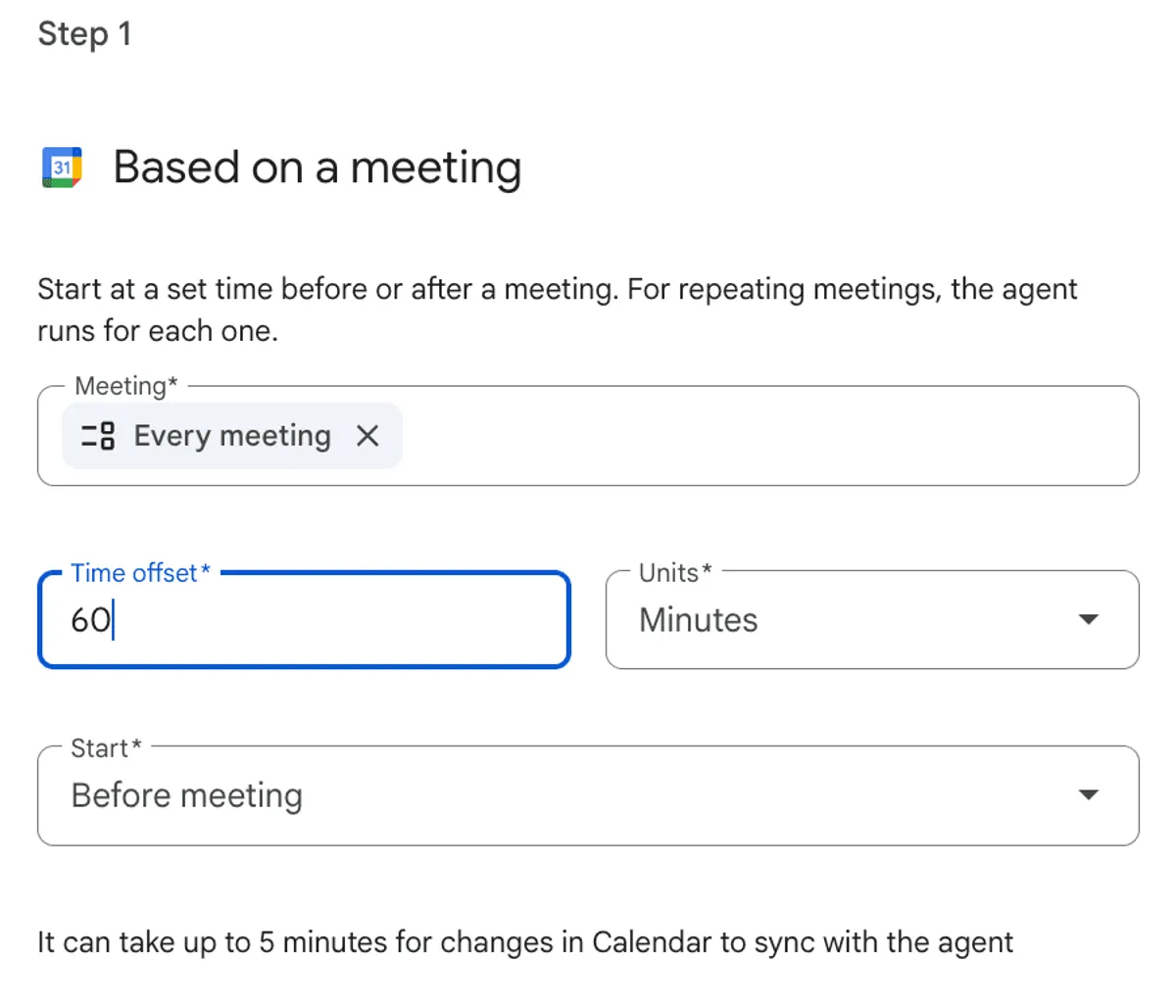Click the Minutes value in Units

point(699,620)
